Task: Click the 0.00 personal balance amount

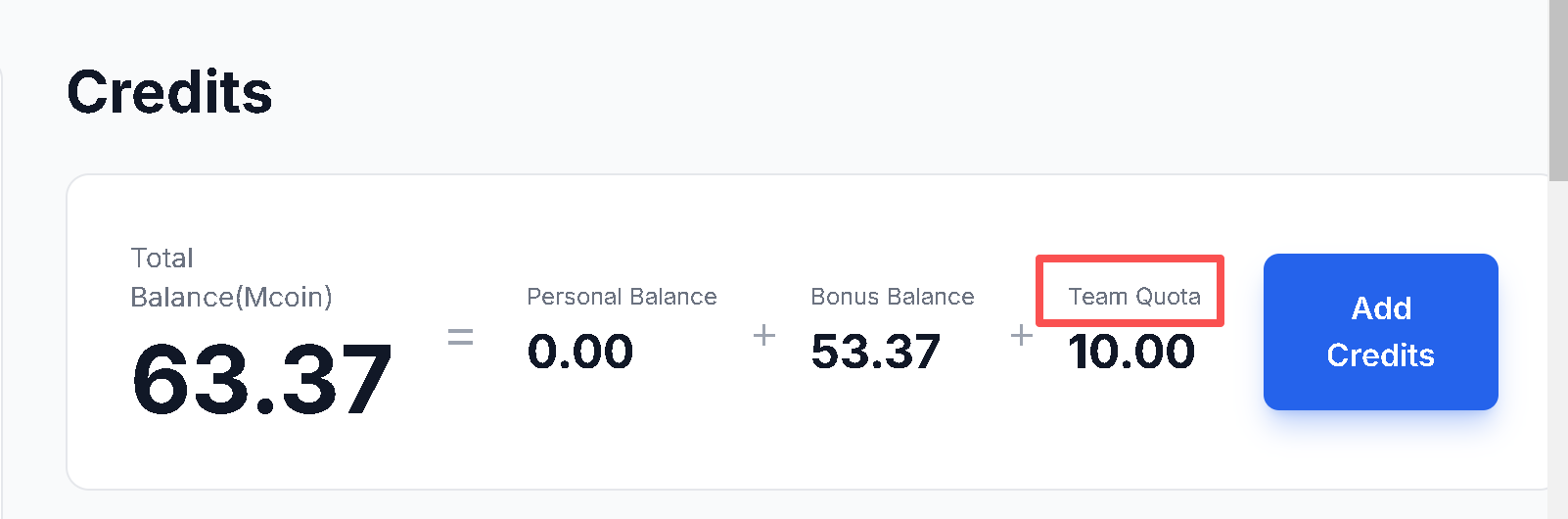Action: pos(579,352)
